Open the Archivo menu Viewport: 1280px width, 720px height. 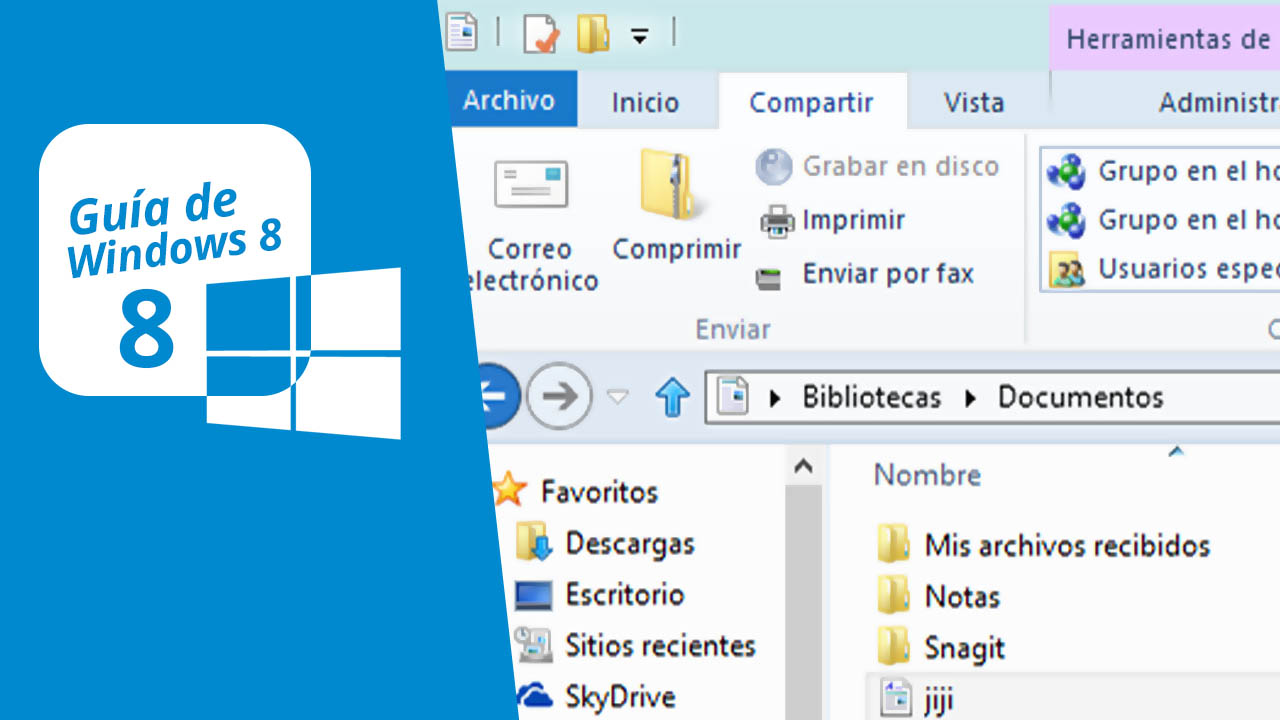pos(511,100)
